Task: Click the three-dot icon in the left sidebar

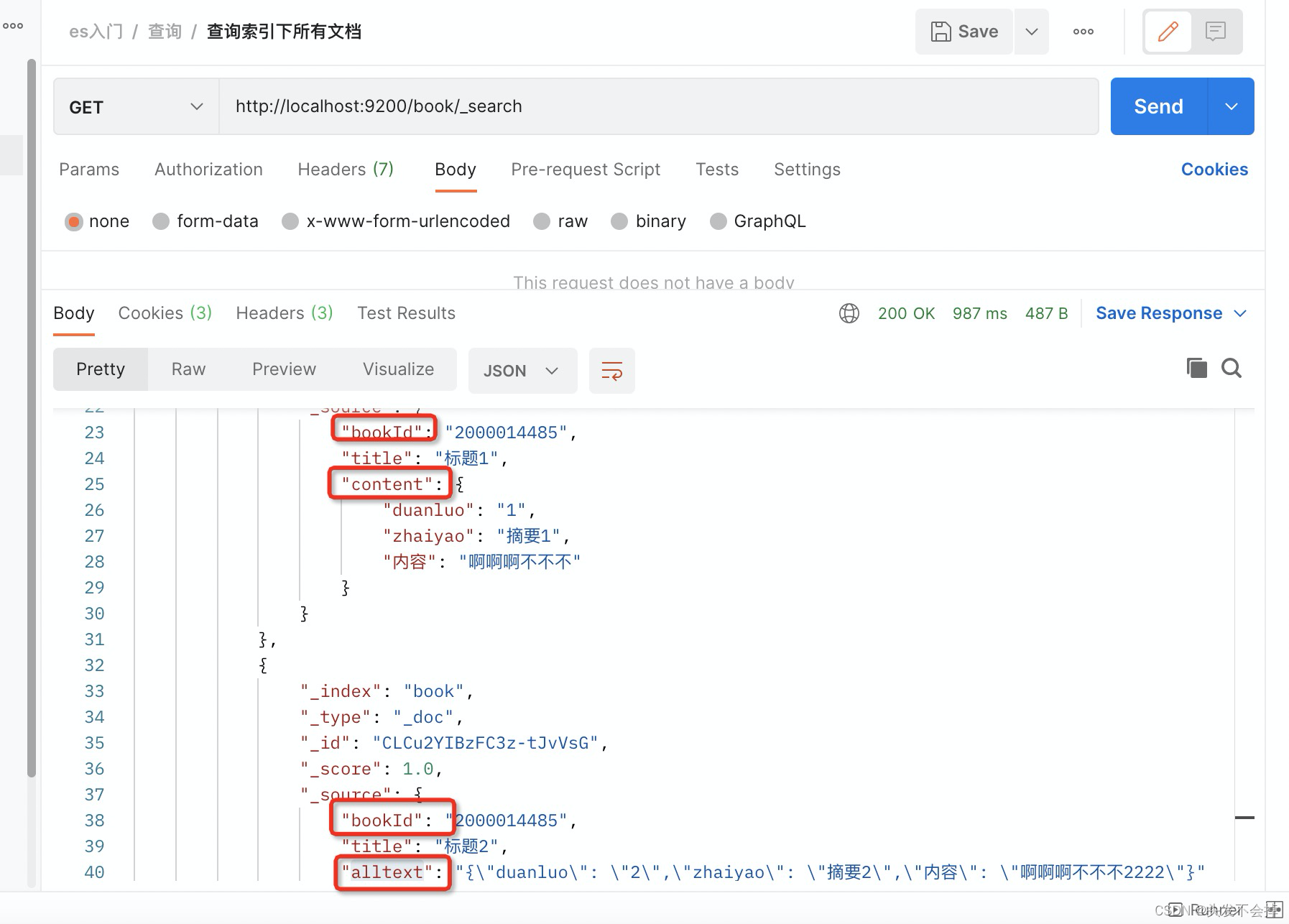Action: [13, 25]
